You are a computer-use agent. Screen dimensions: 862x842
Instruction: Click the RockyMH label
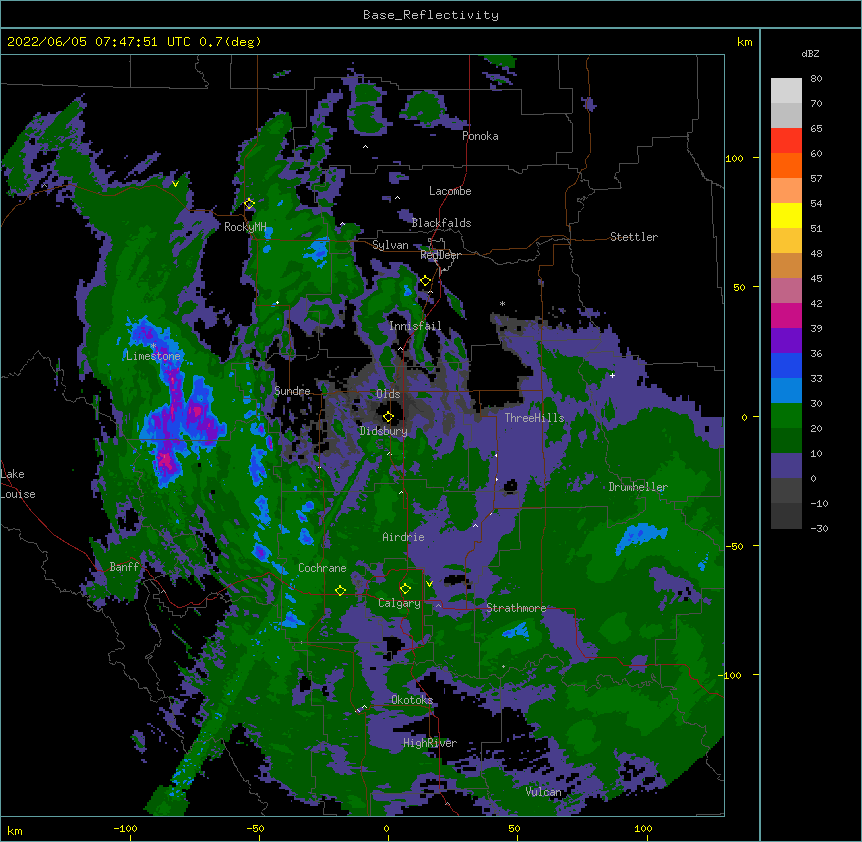coord(245,227)
